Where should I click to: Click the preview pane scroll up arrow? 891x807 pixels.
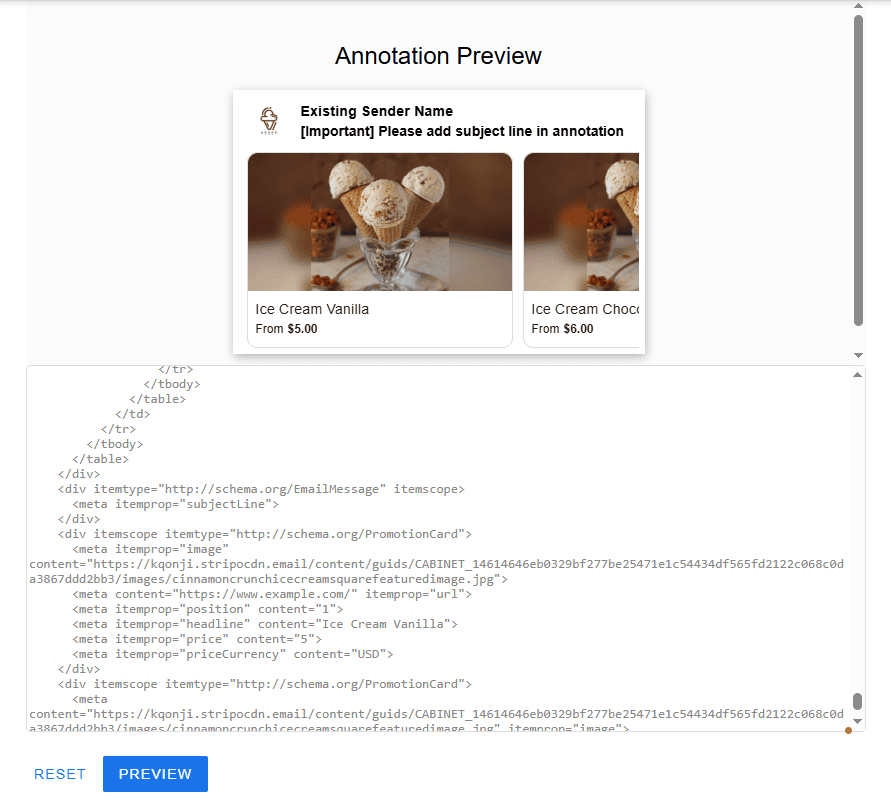858,7
